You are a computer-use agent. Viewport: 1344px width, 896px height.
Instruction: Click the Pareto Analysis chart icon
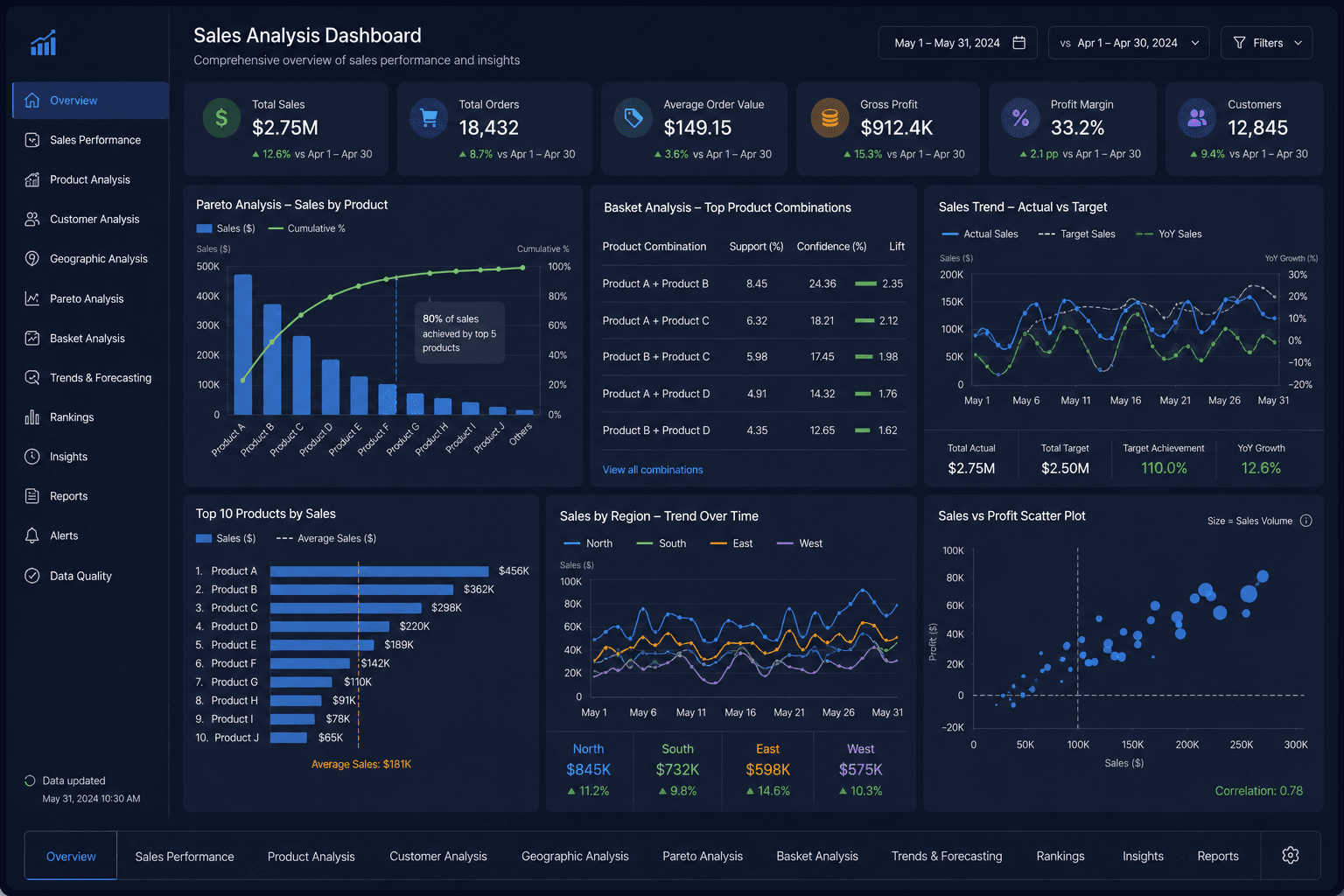point(32,298)
